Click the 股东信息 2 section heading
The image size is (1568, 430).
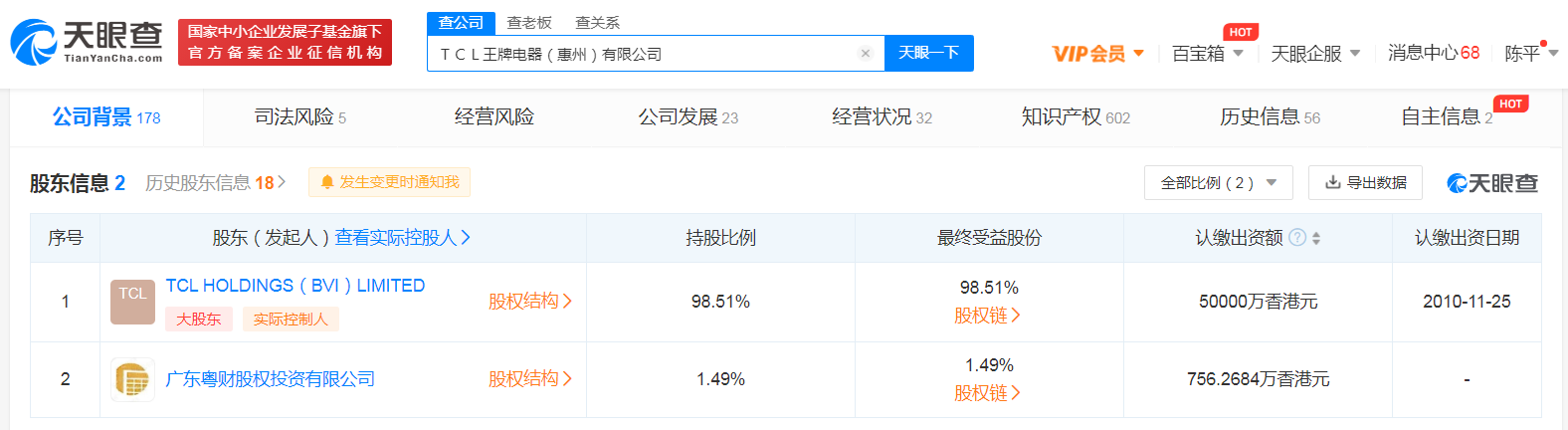tap(78, 183)
